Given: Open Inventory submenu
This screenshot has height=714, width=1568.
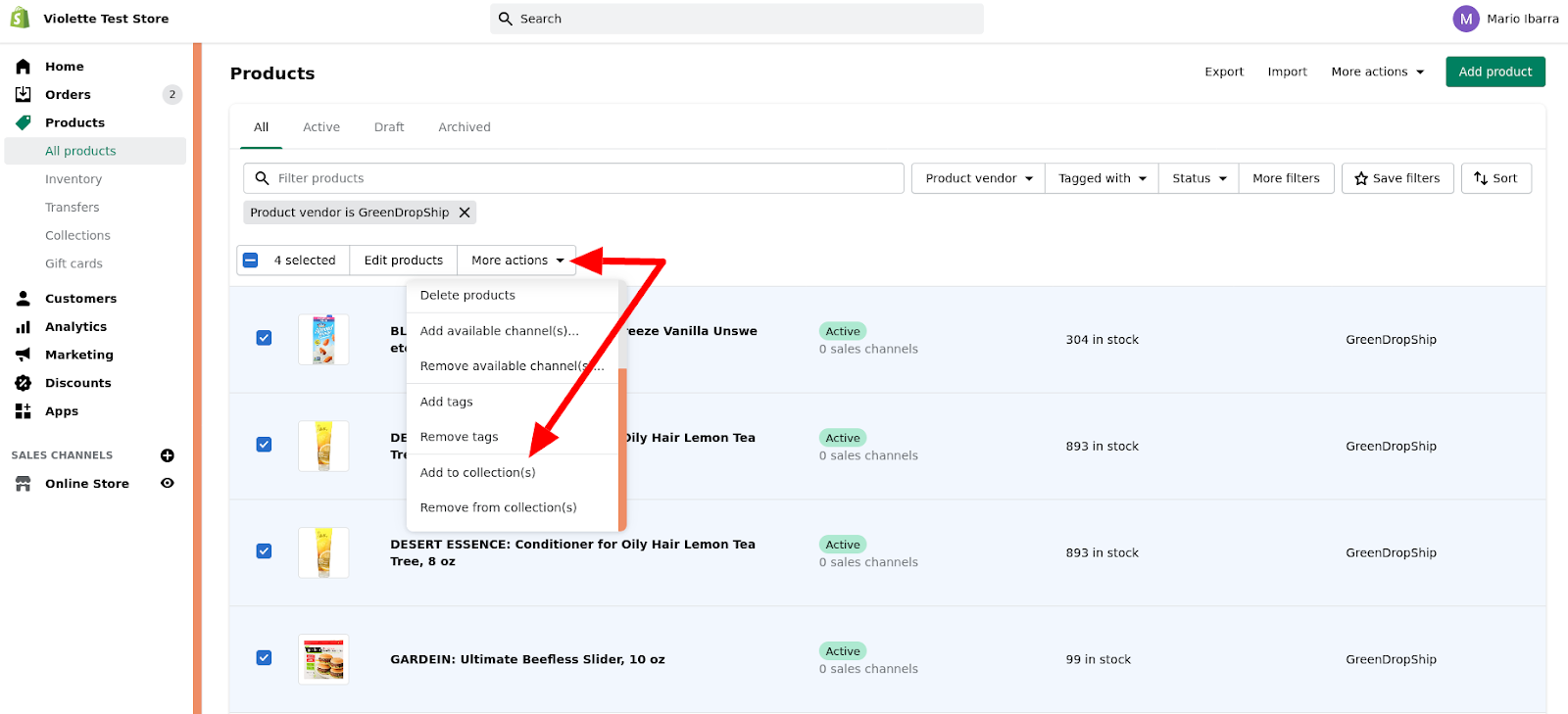Looking at the screenshot, I should [73, 179].
